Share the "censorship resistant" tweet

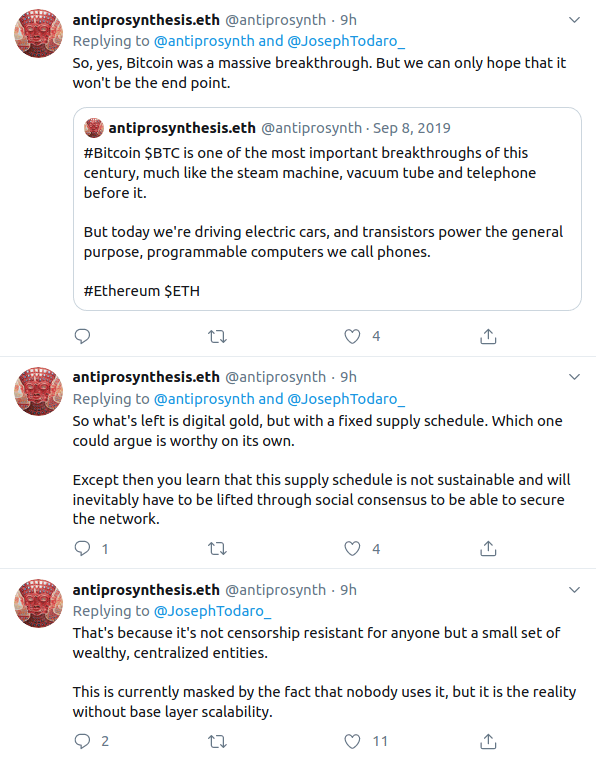tap(488, 741)
